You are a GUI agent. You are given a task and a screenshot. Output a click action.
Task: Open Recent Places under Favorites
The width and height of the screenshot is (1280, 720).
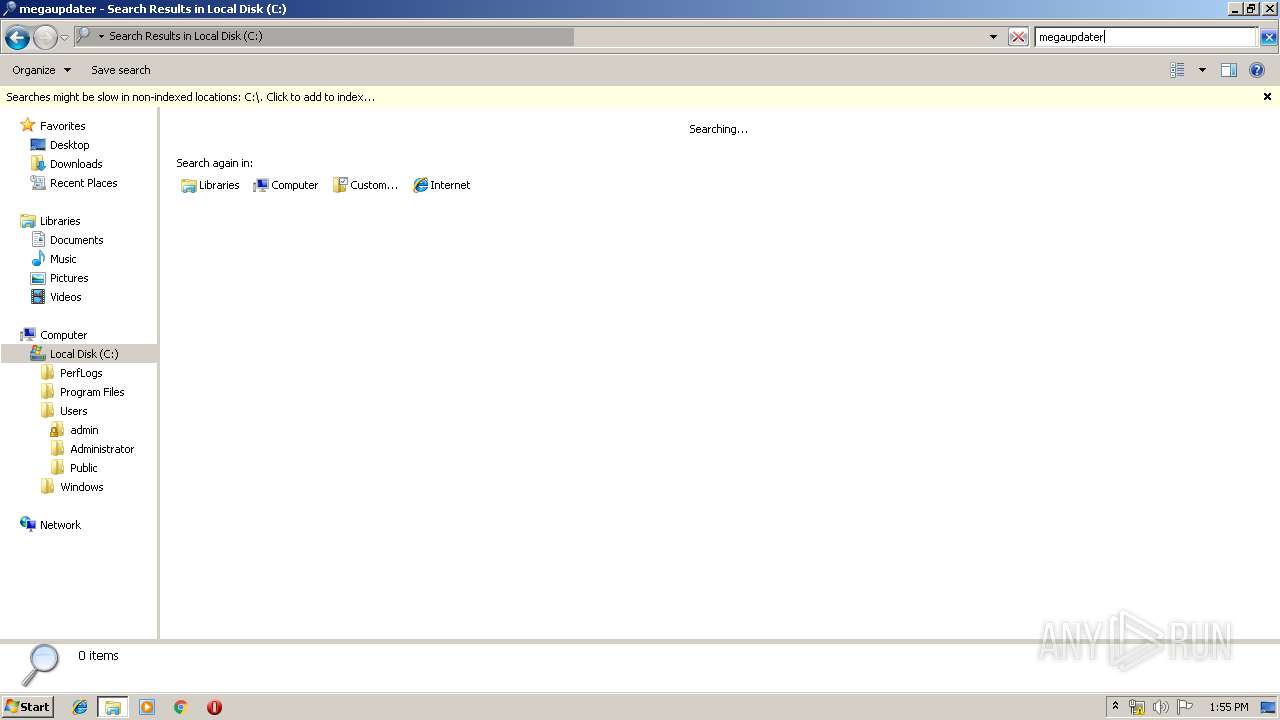click(83, 183)
